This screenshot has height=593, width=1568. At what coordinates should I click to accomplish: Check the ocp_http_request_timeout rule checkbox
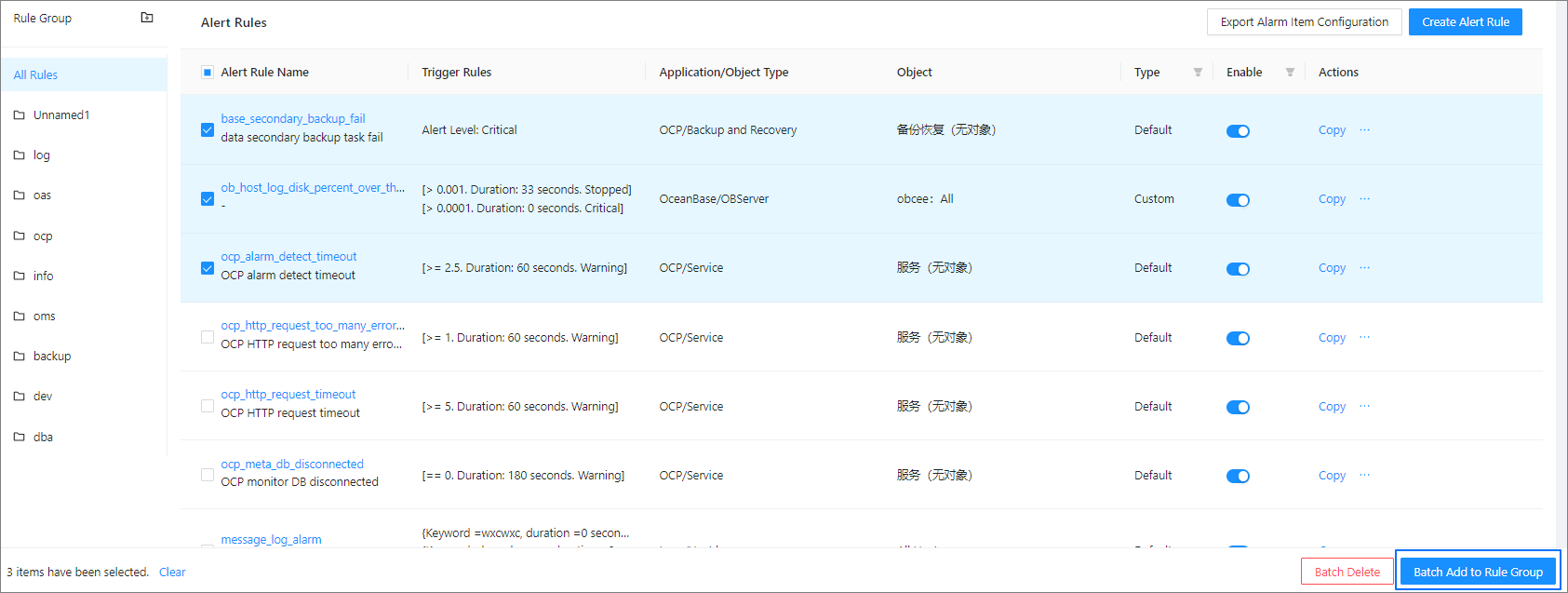coord(208,406)
